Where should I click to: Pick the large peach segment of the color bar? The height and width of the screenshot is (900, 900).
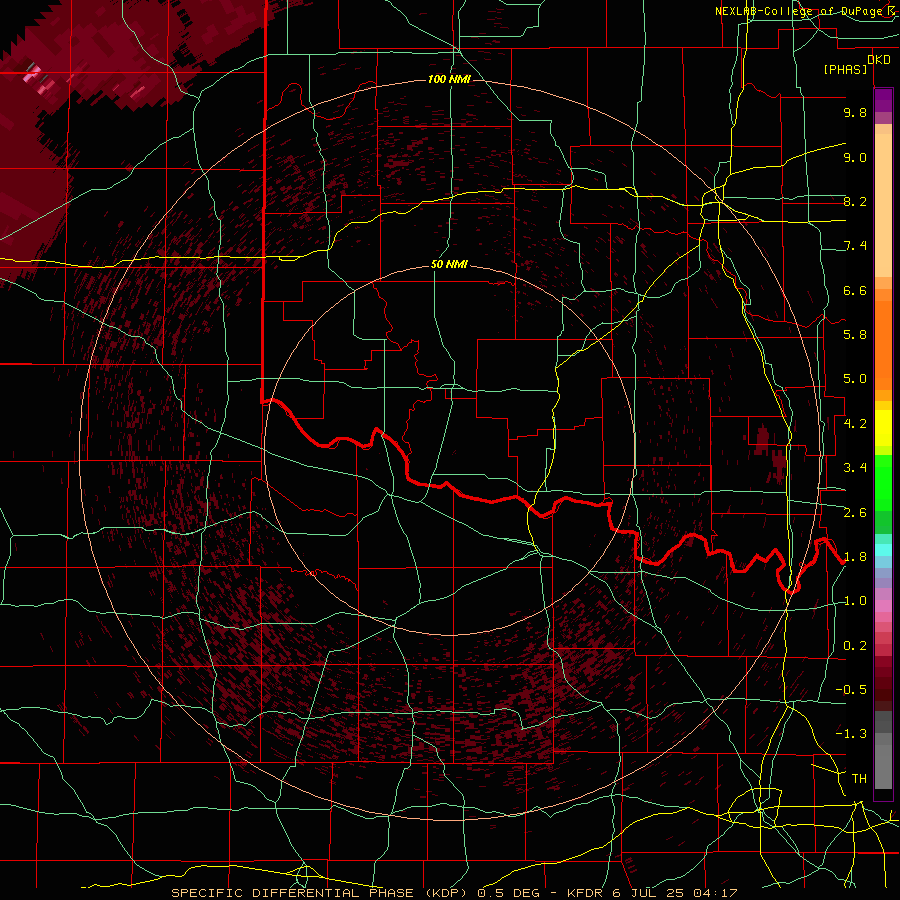point(883,205)
